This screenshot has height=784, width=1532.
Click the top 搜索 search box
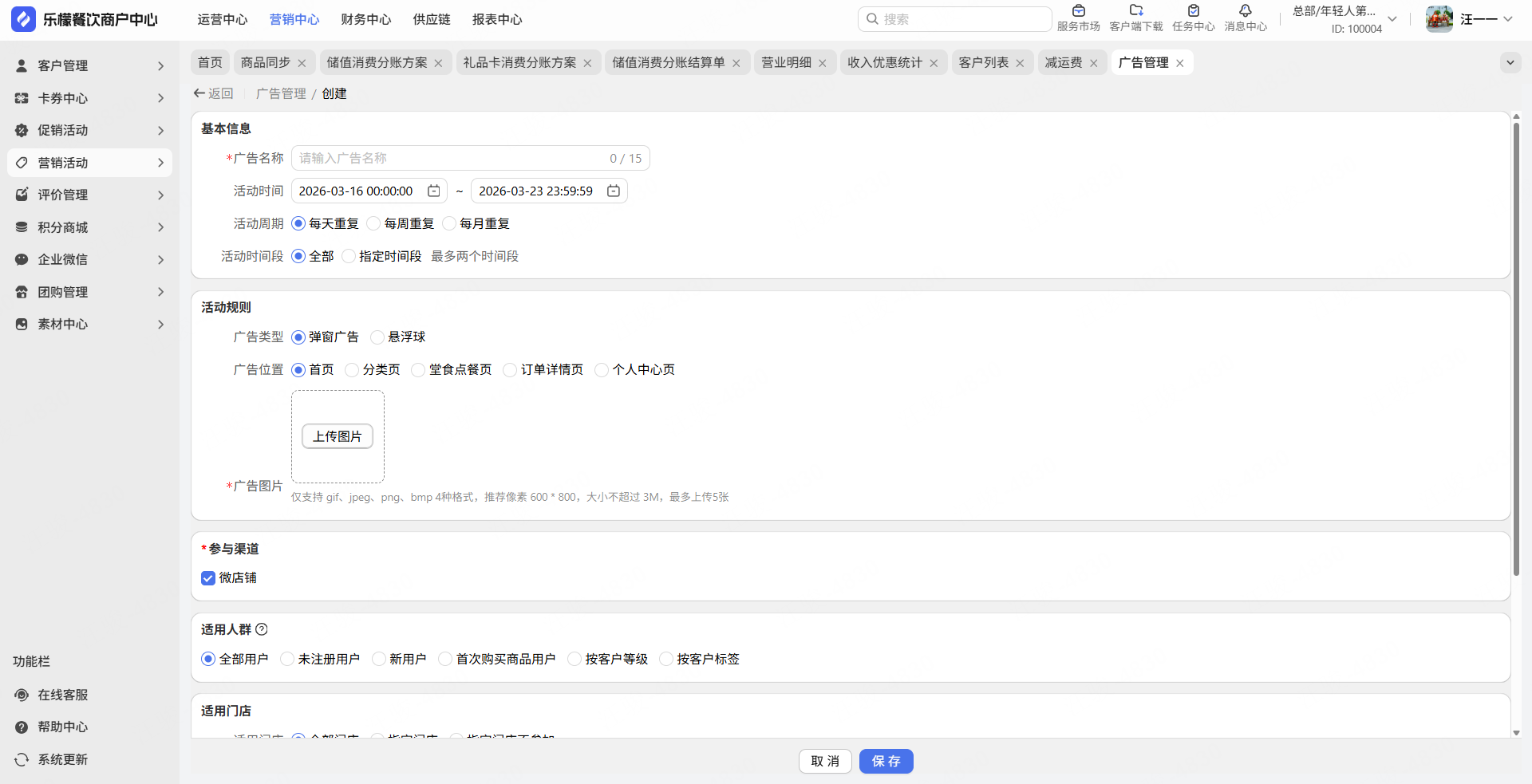click(954, 19)
